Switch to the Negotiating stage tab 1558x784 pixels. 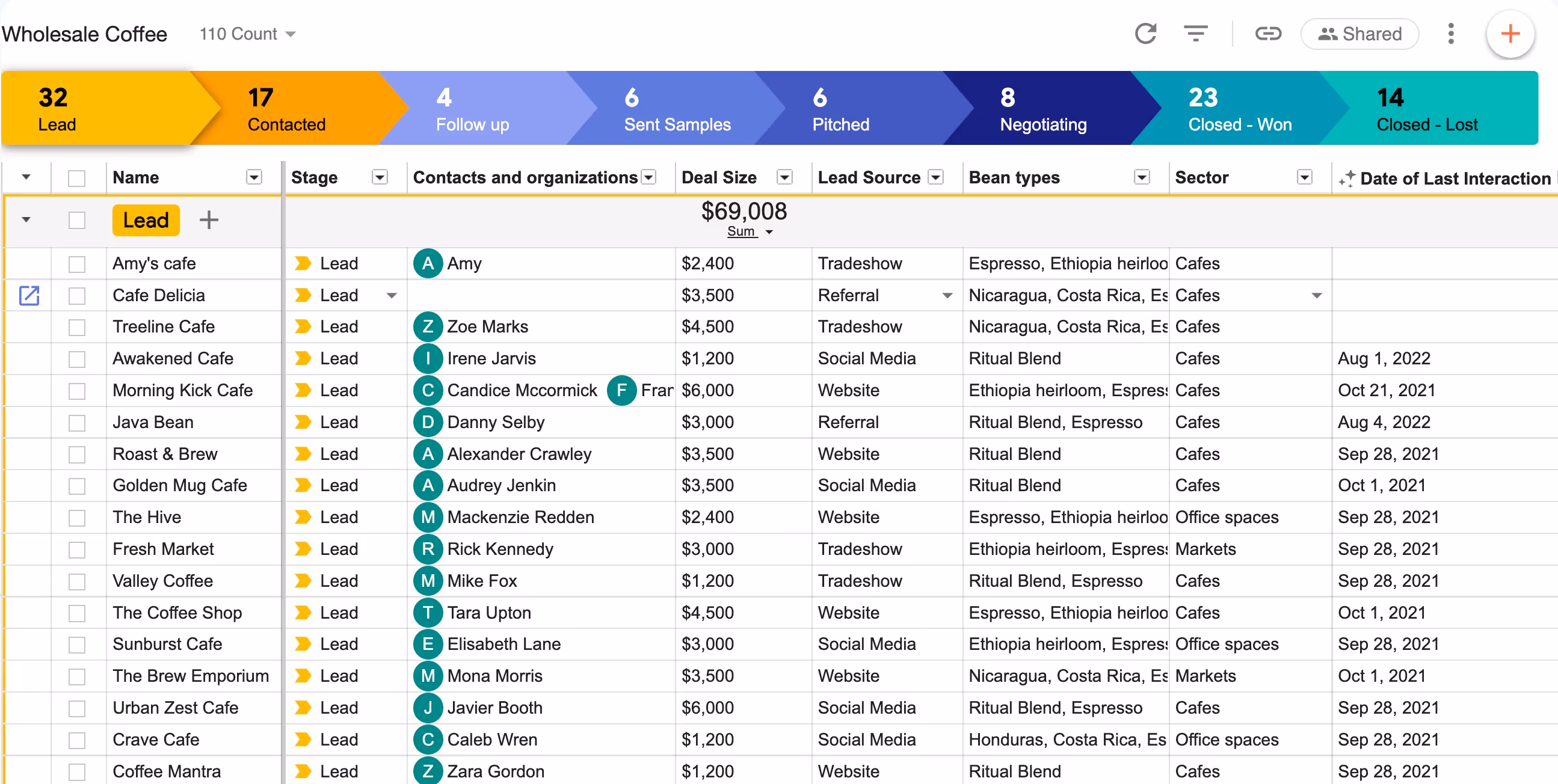click(1042, 109)
